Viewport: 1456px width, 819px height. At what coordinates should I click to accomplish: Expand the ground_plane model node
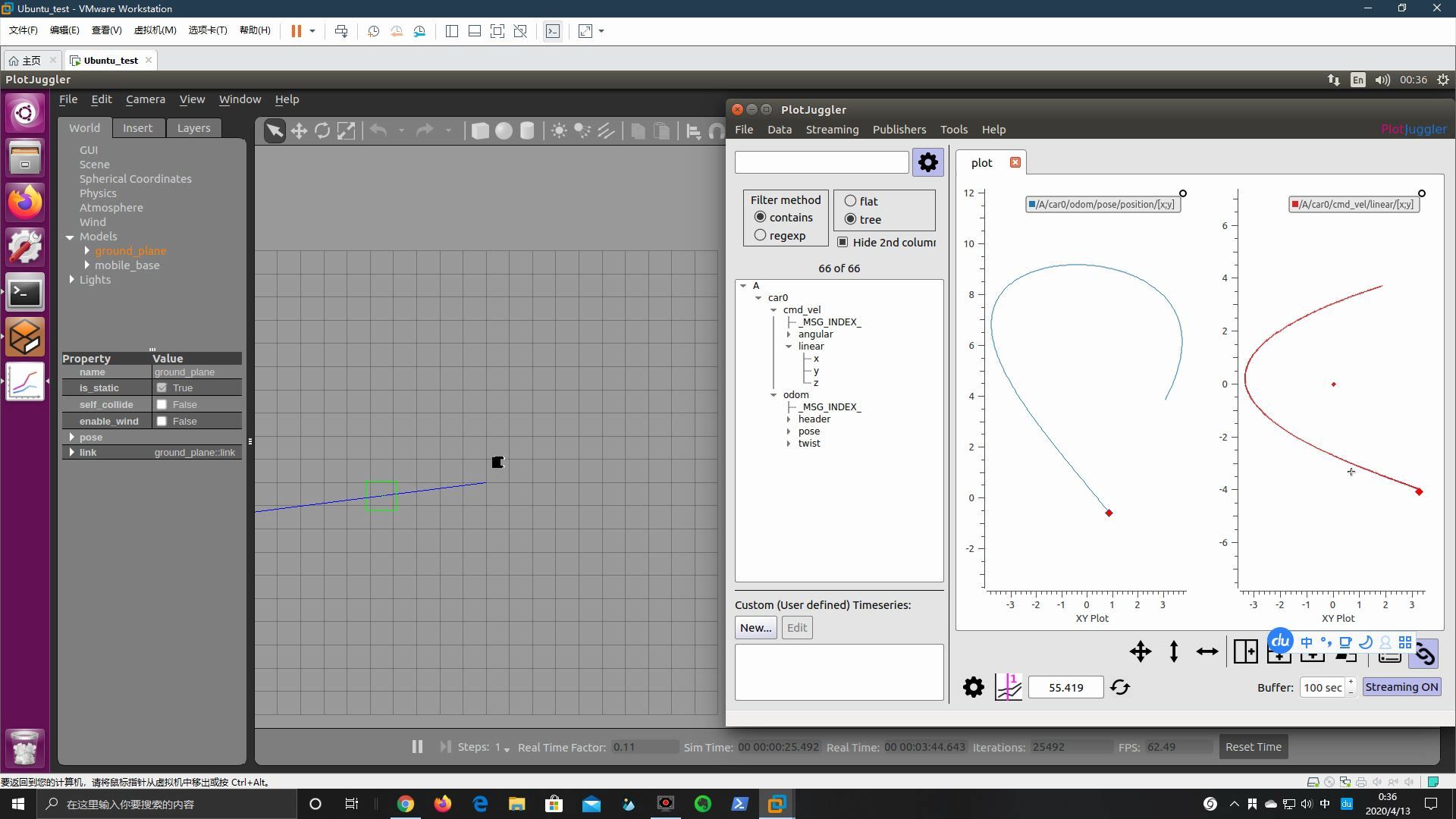tap(87, 251)
